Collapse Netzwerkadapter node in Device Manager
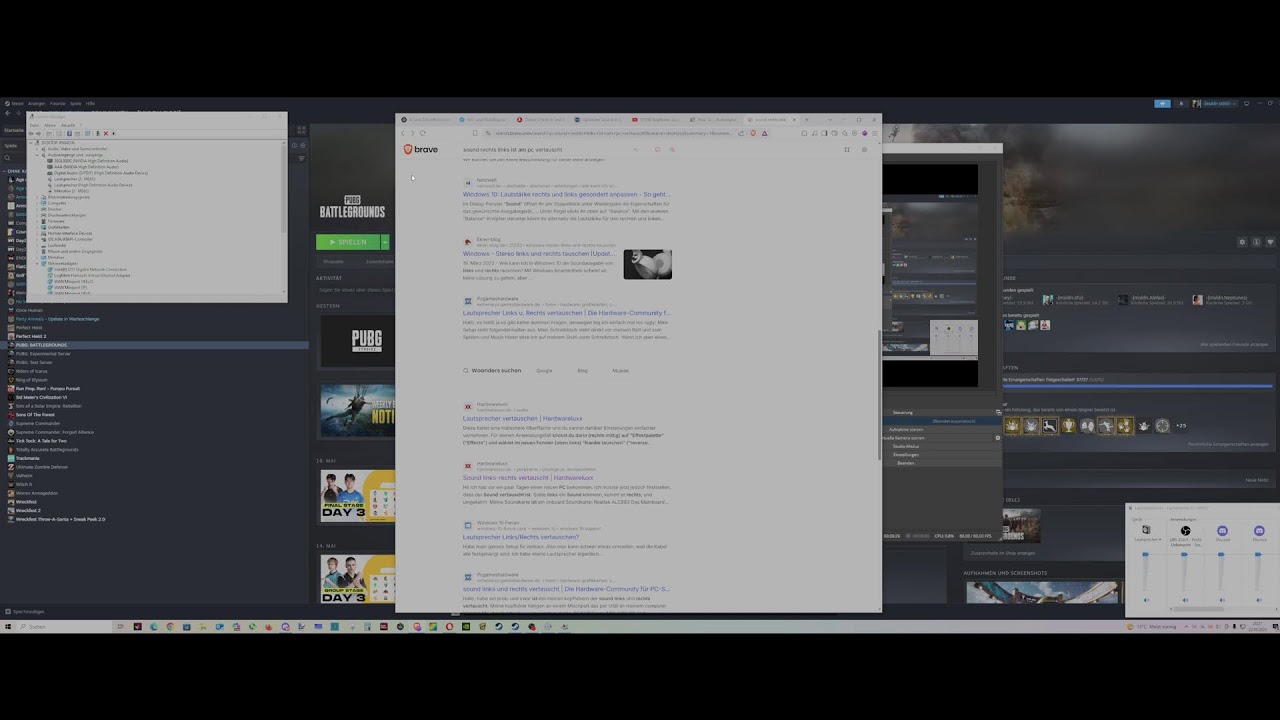 click(x=37, y=263)
